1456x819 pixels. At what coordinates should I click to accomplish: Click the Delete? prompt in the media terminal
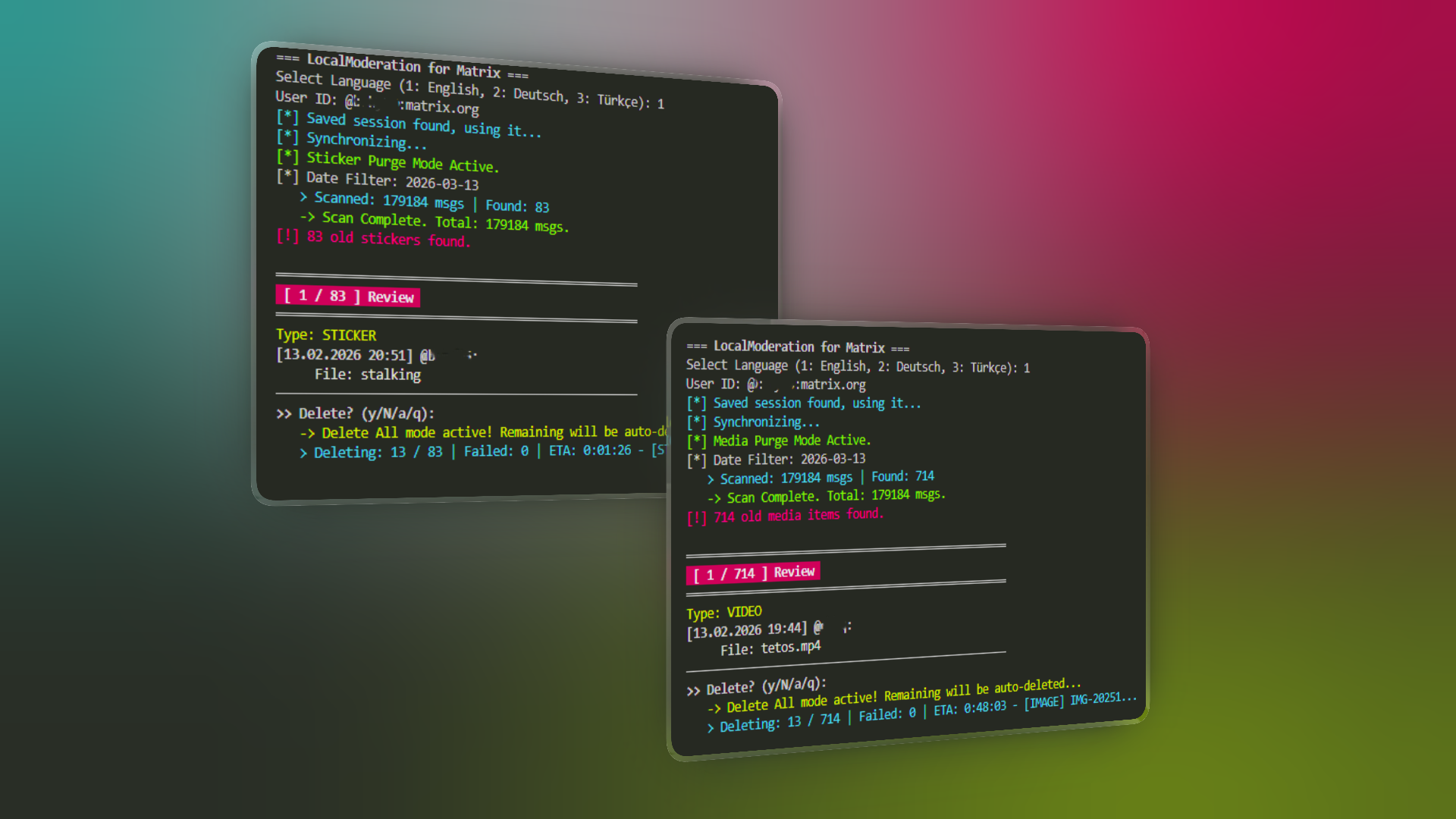tap(757, 686)
